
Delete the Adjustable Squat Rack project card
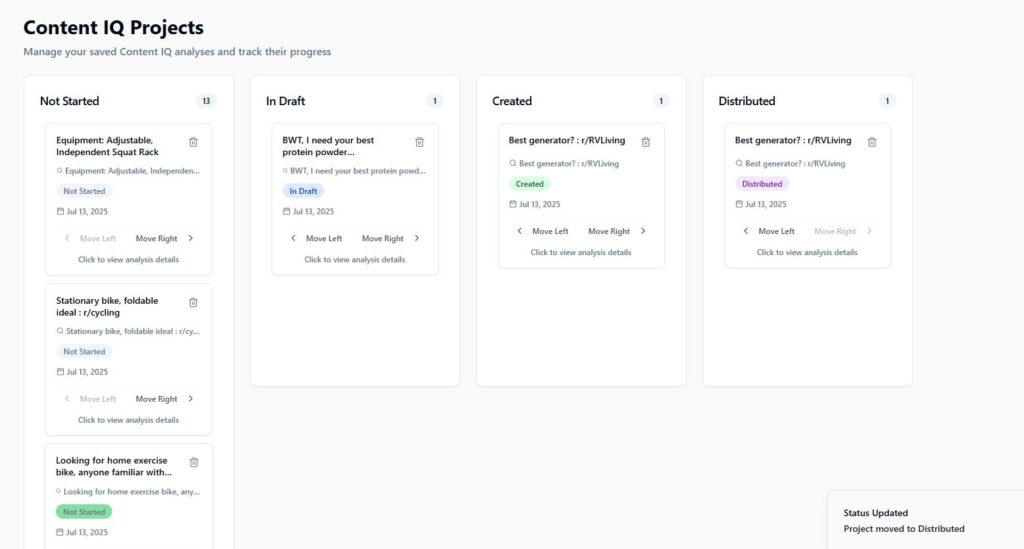(x=193, y=142)
